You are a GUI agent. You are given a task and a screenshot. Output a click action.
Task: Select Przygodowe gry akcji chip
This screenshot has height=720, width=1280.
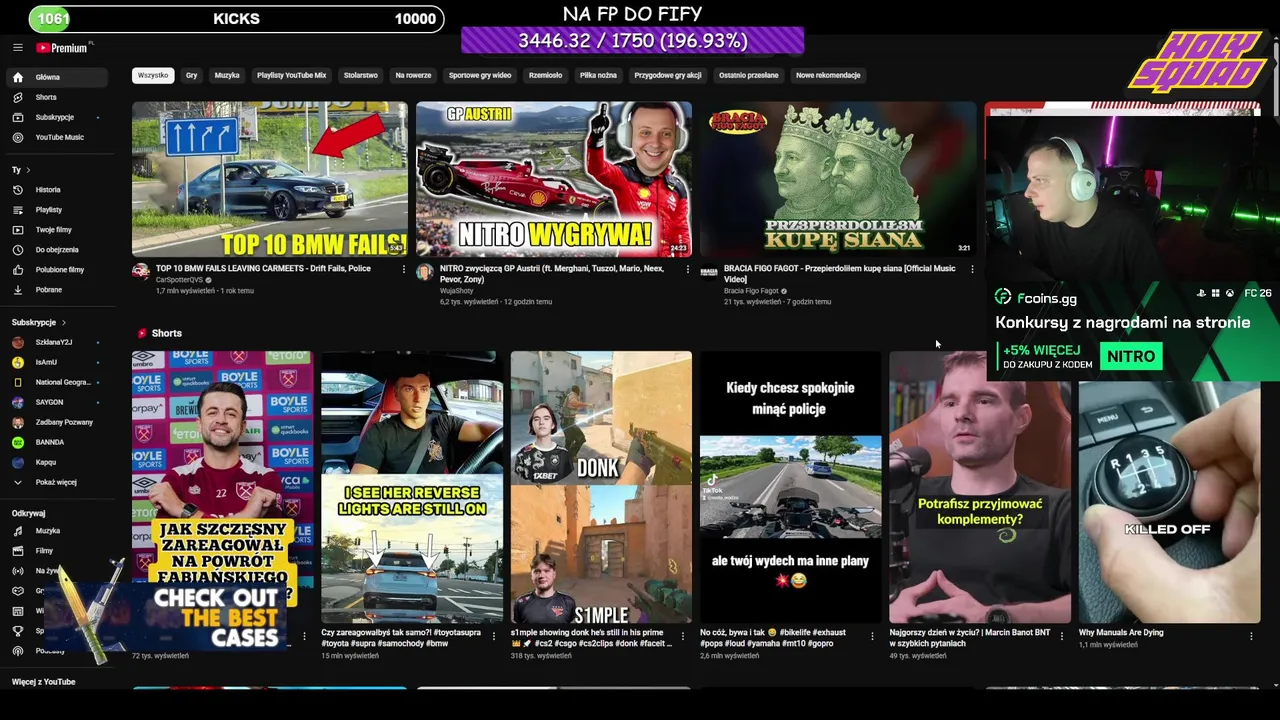pos(667,75)
